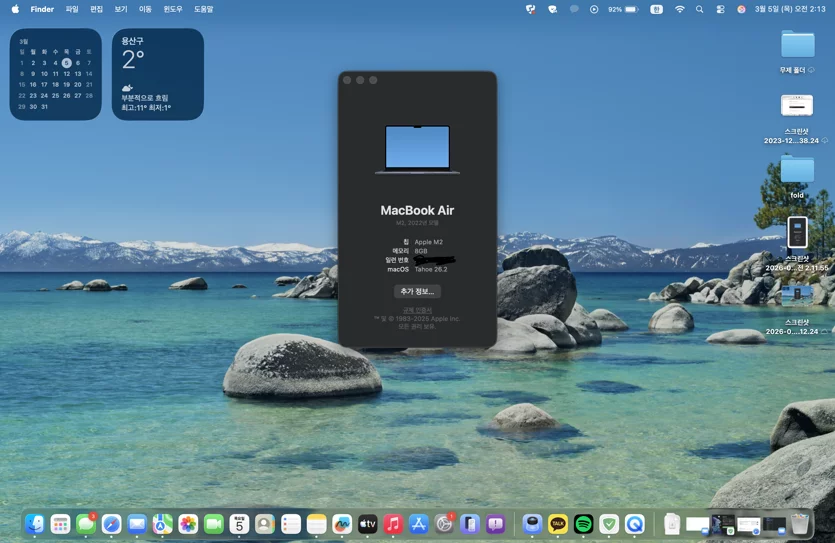Open Spotlight search in menu bar
The image size is (835, 543).
click(700, 9)
